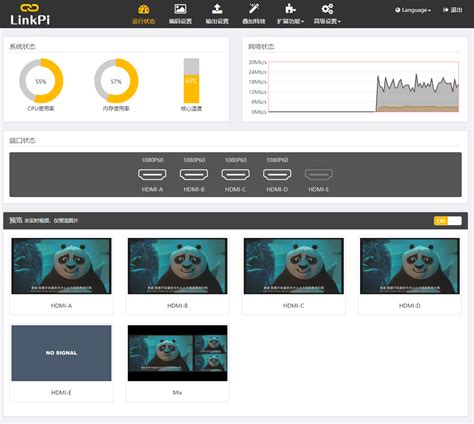Image resolution: width=474 pixels, height=424 pixels.
Task: Click the 0Mb/s axis label
Action: (x=259, y=112)
